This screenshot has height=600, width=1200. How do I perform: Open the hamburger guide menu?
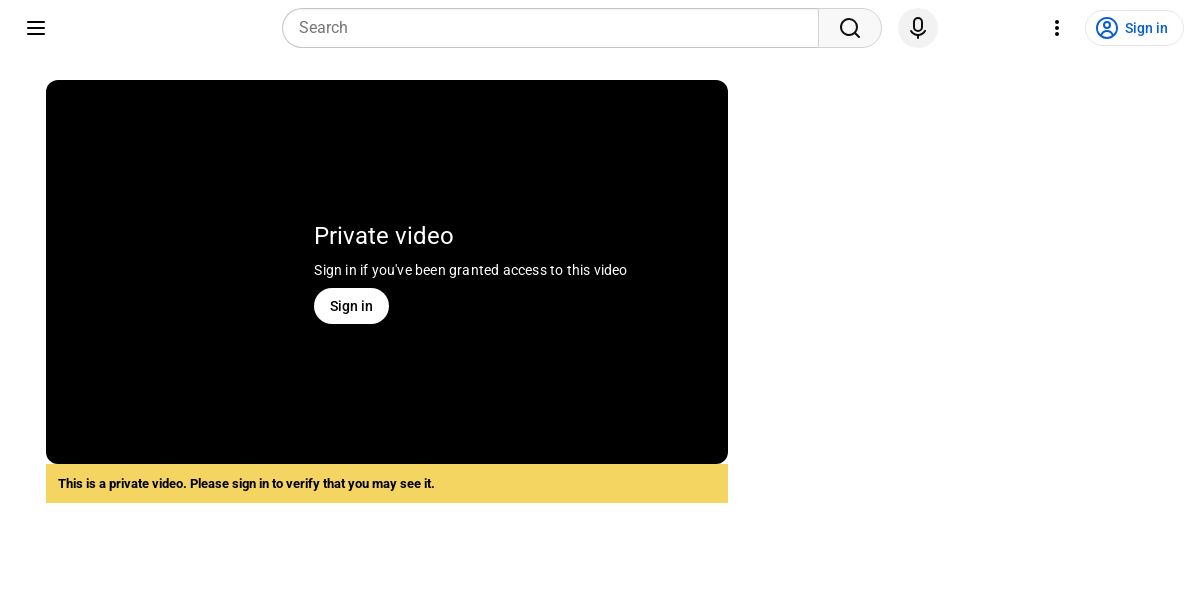[x=36, y=28]
